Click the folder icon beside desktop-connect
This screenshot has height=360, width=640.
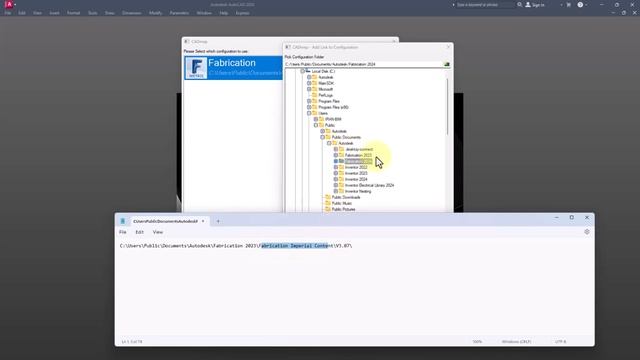click(341, 149)
